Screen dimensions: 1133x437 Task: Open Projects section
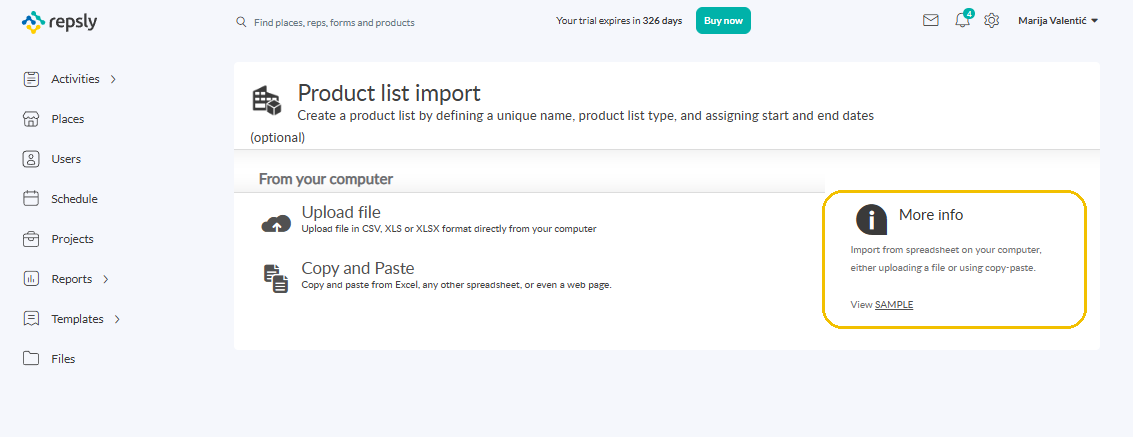[x=72, y=239]
